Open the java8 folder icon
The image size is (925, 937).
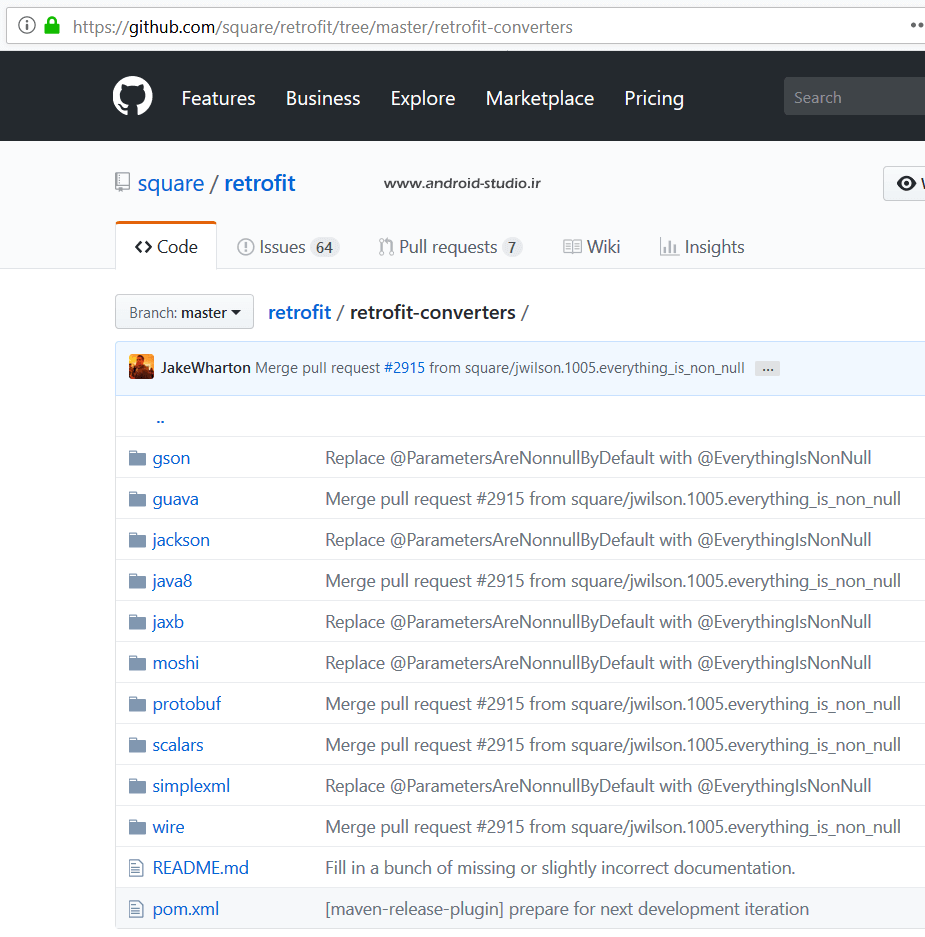137,581
